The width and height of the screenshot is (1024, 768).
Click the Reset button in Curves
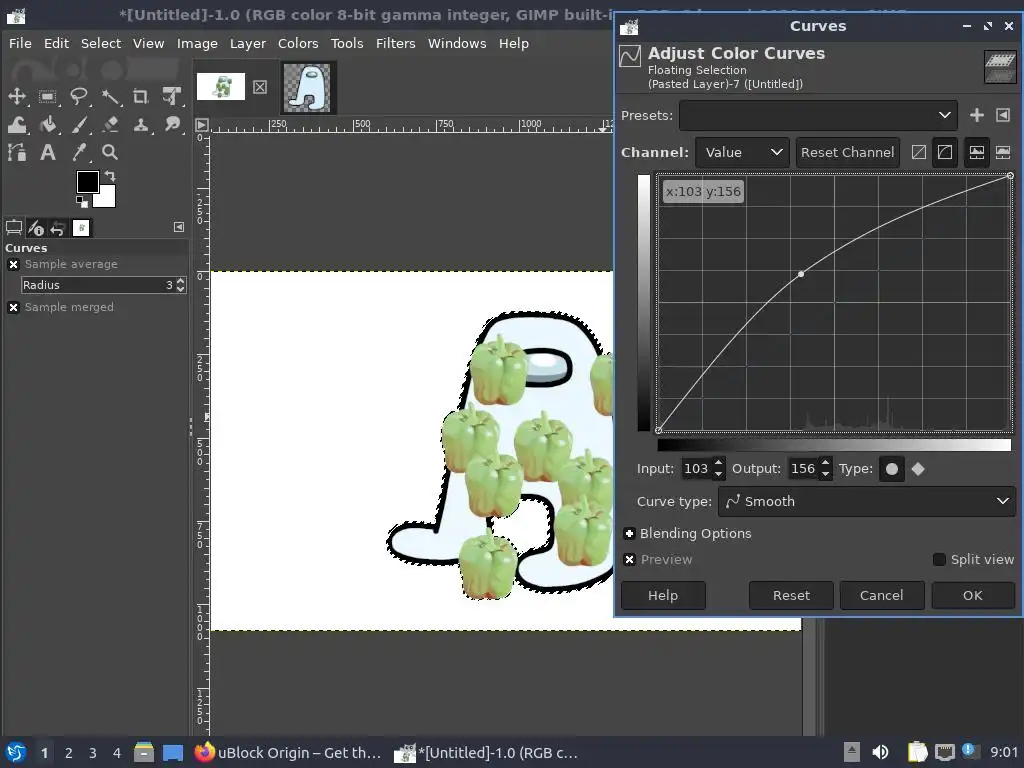(791, 596)
